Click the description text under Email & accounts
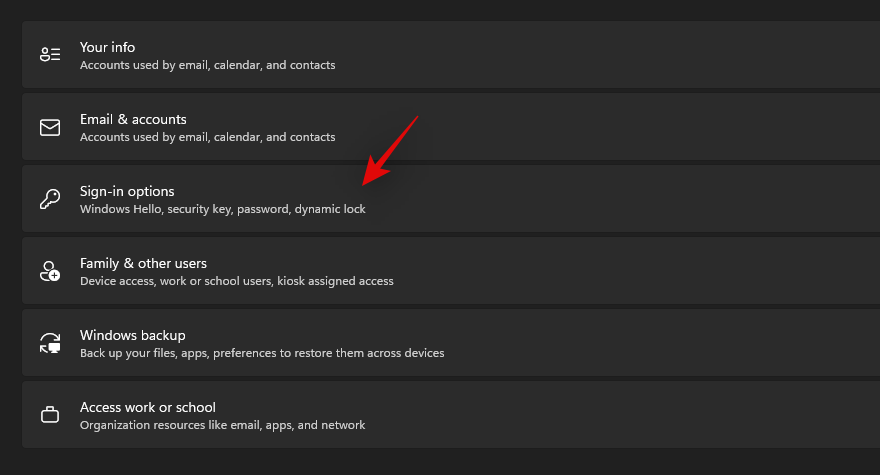The height and width of the screenshot is (475, 880). [x=208, y=137]
